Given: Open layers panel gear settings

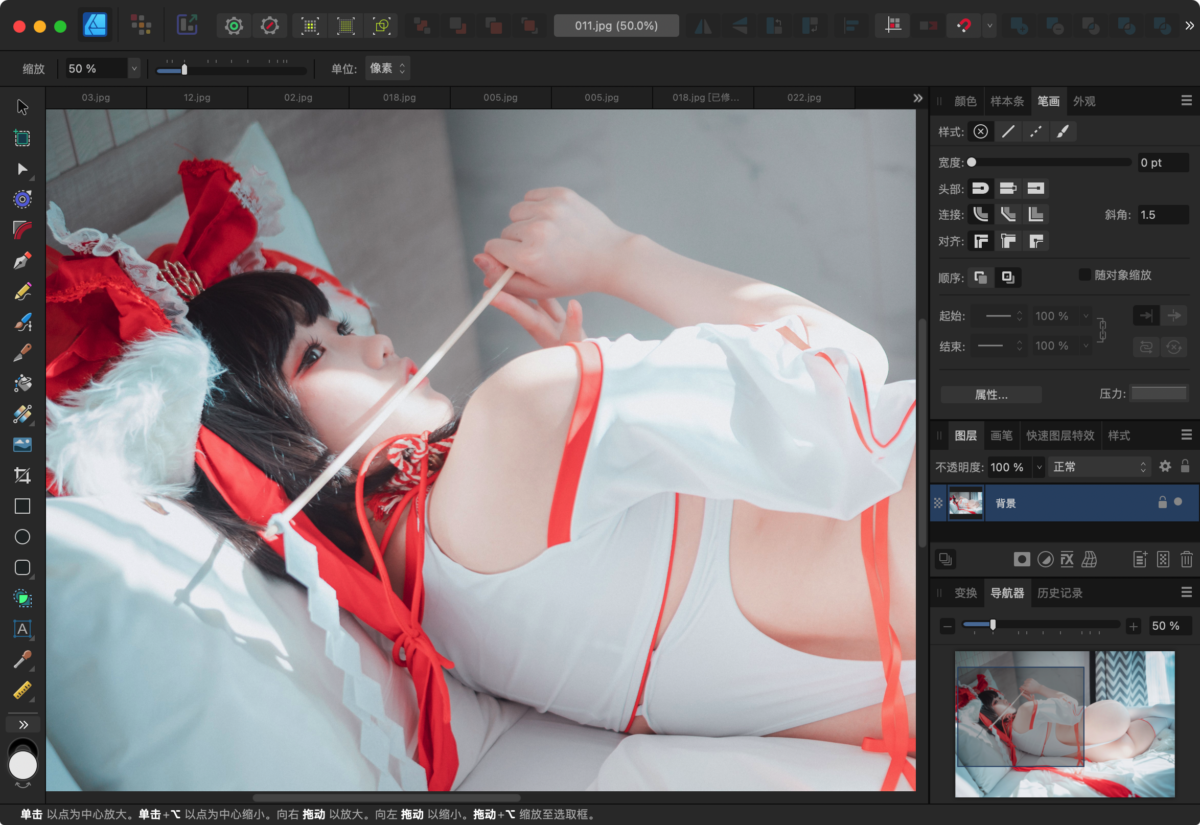Looking at the screenshot, I should [1165, 466].
